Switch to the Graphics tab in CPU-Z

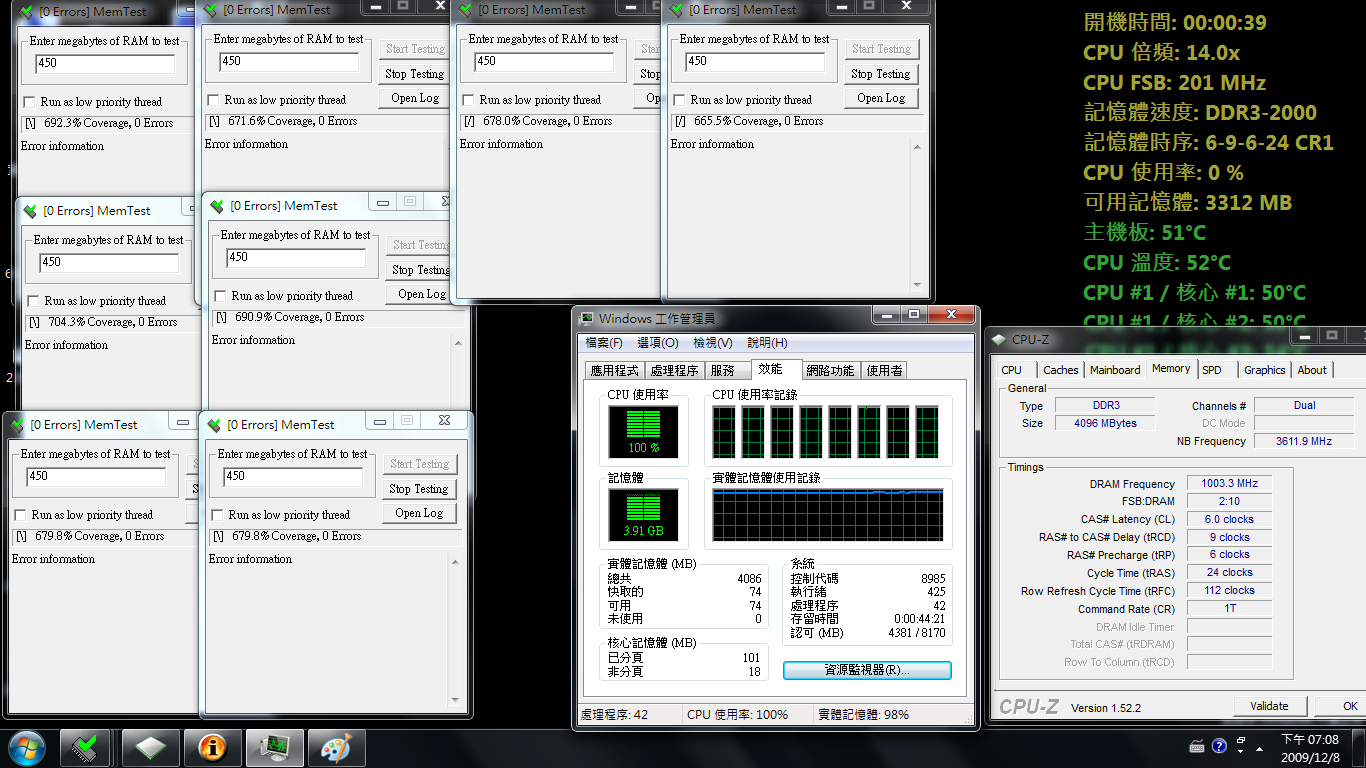(x=1264, y=370)
